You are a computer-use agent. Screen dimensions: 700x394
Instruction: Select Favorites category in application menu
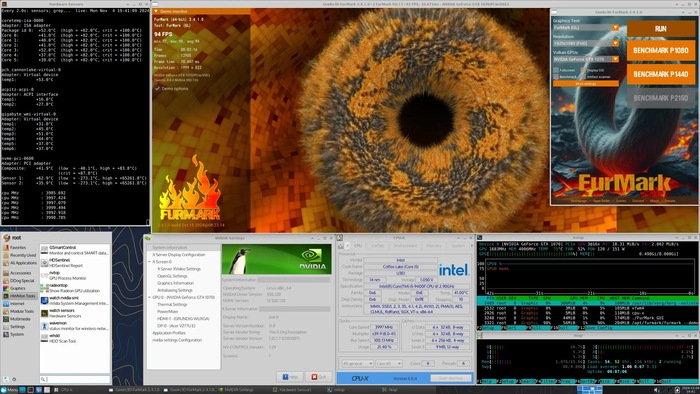click(x=19, y=247)
